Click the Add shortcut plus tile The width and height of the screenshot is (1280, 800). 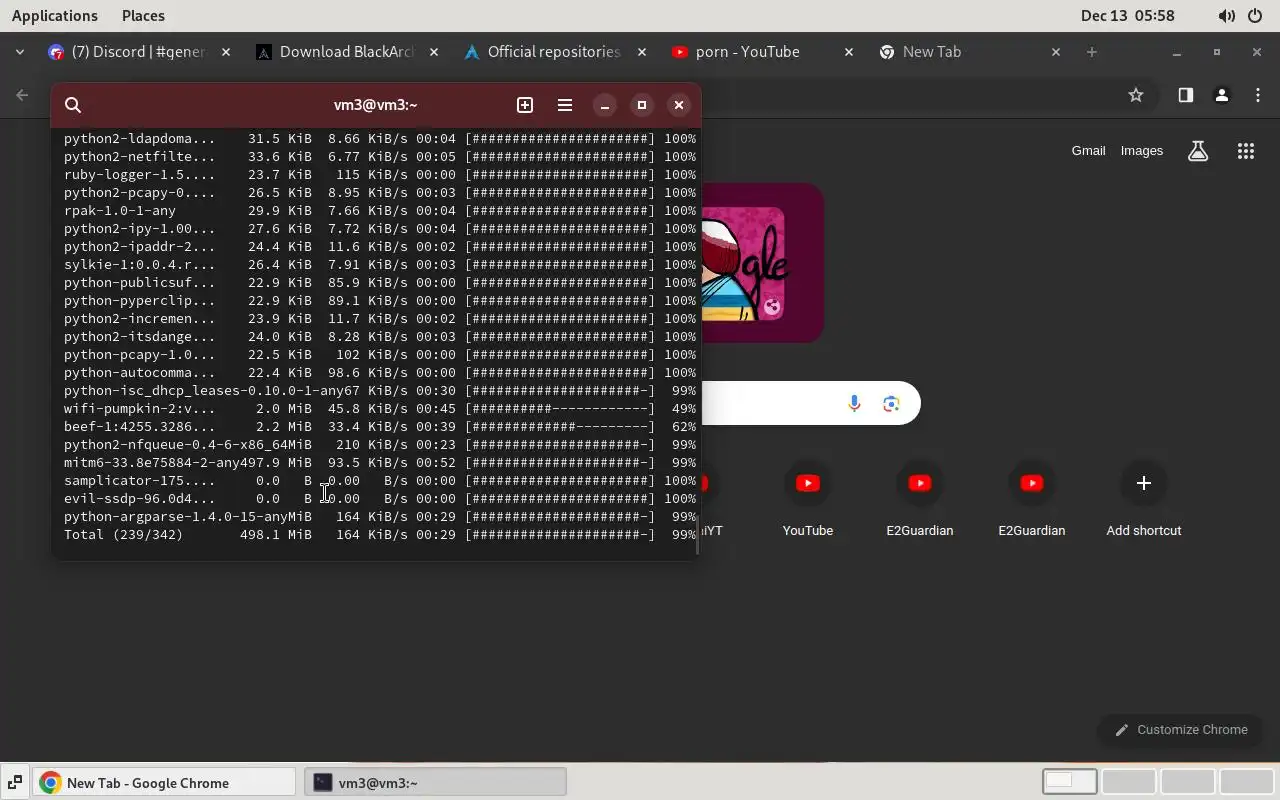(1144, 500)
